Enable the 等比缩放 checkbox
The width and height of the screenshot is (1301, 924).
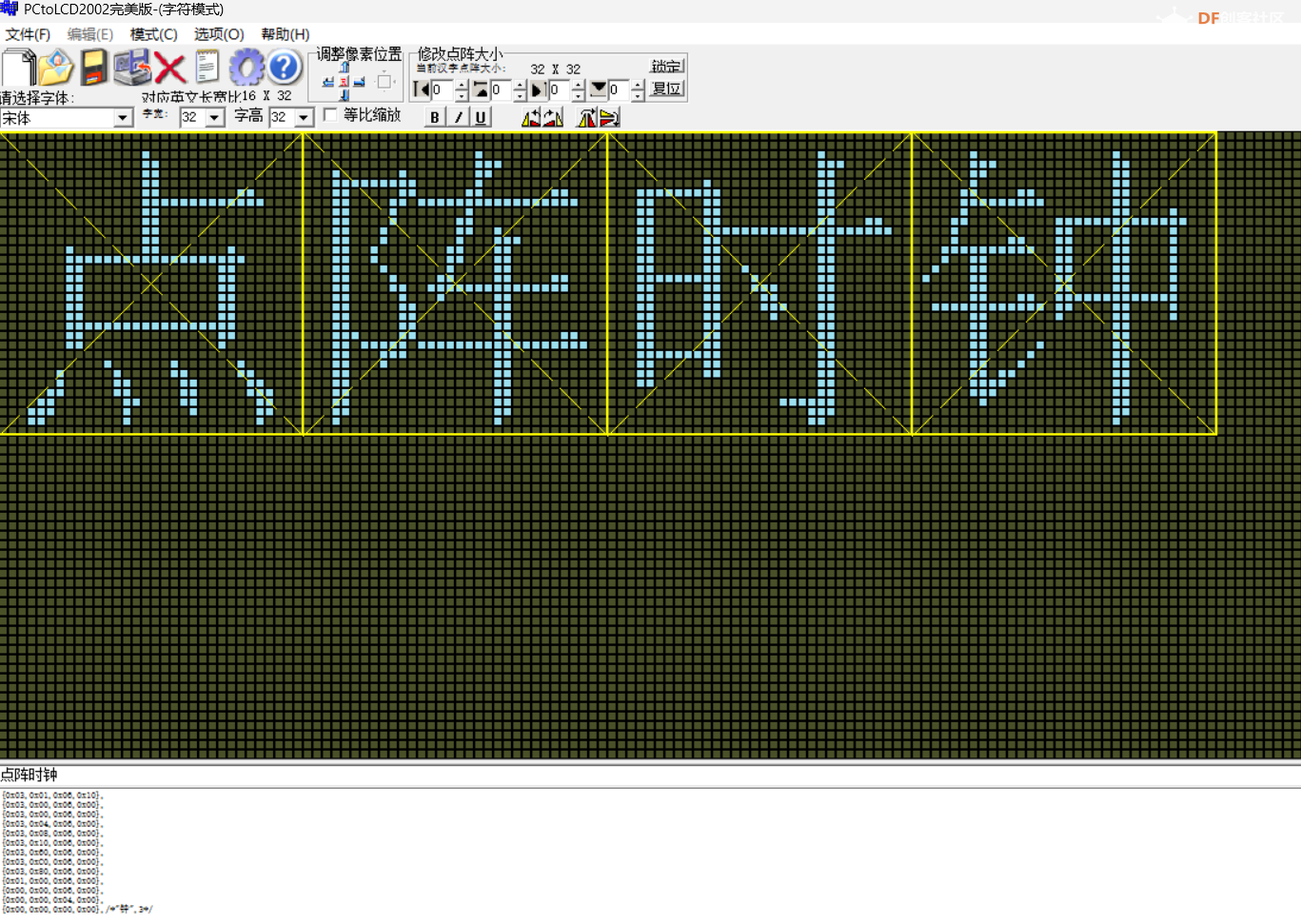click(330, 115)
